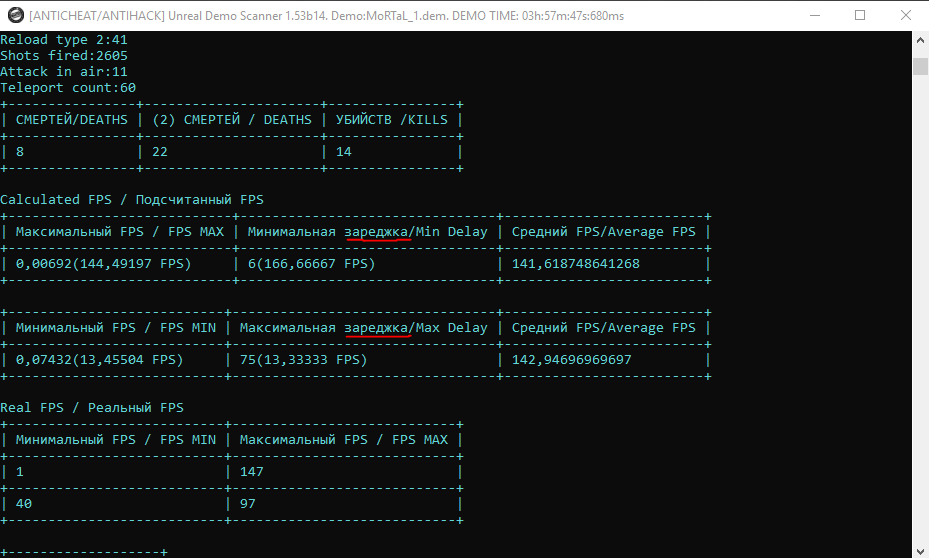The image size is (929, 558).
Task: Close the Unreal Demo Scanner console
Action: click(906, 15)
